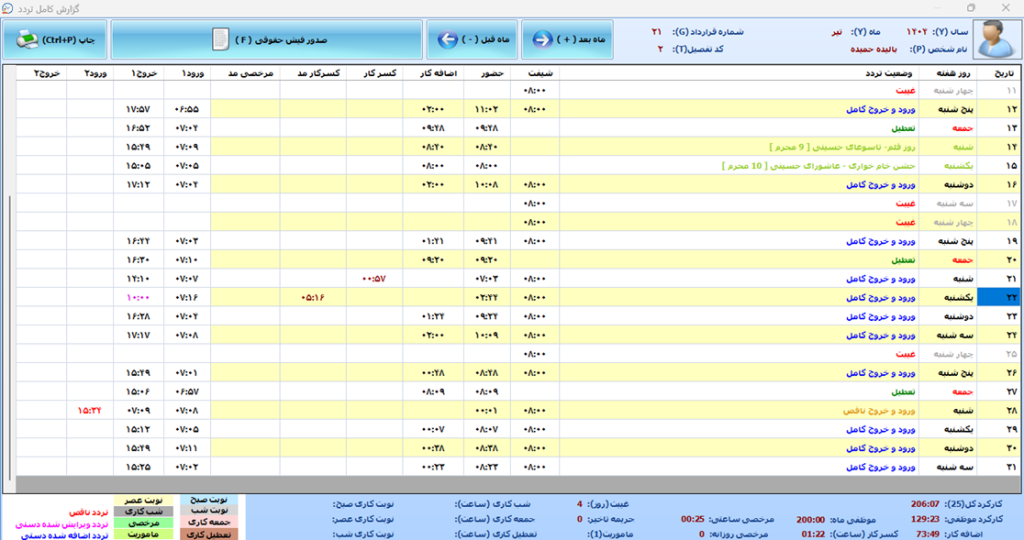Click the blue نوبت صبح legend swatch

(x=208, y=498)
